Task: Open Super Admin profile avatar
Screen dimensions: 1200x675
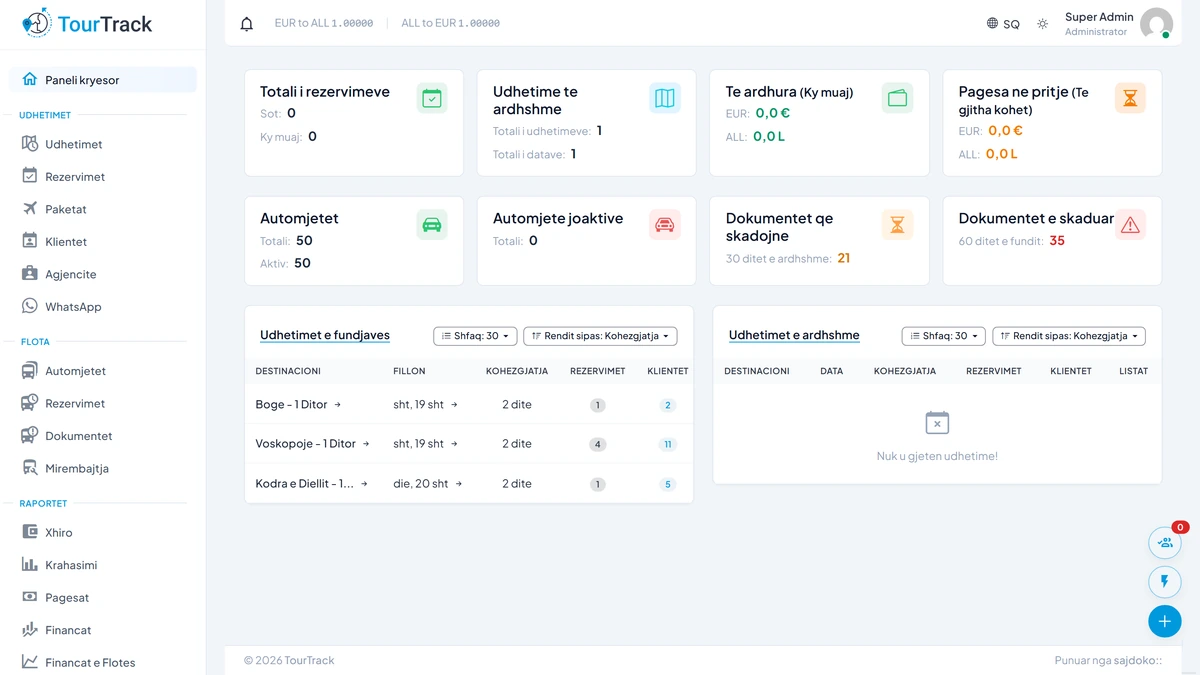Action: pos(1156,23)
